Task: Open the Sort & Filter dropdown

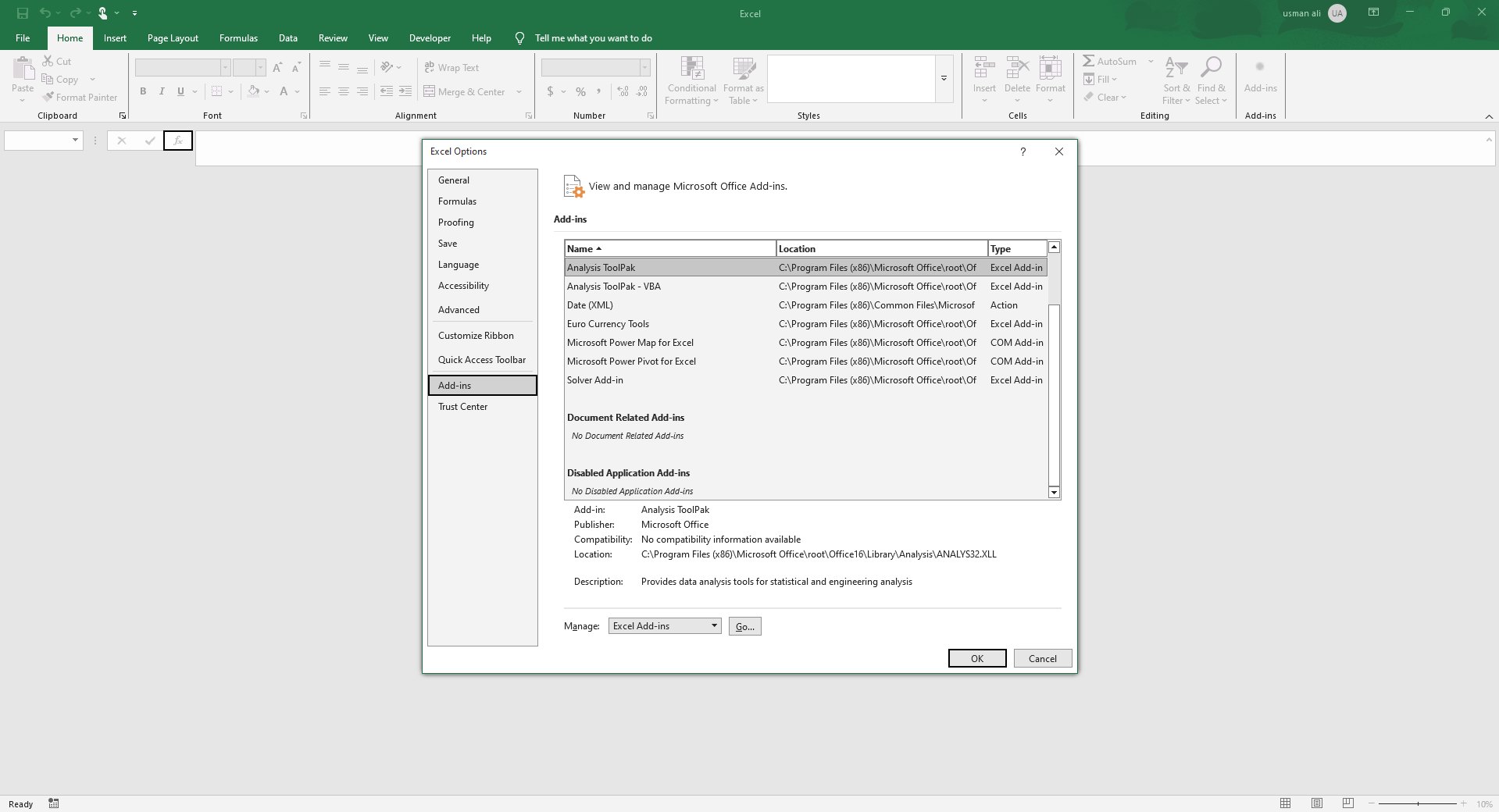Action: [1176, 80]
